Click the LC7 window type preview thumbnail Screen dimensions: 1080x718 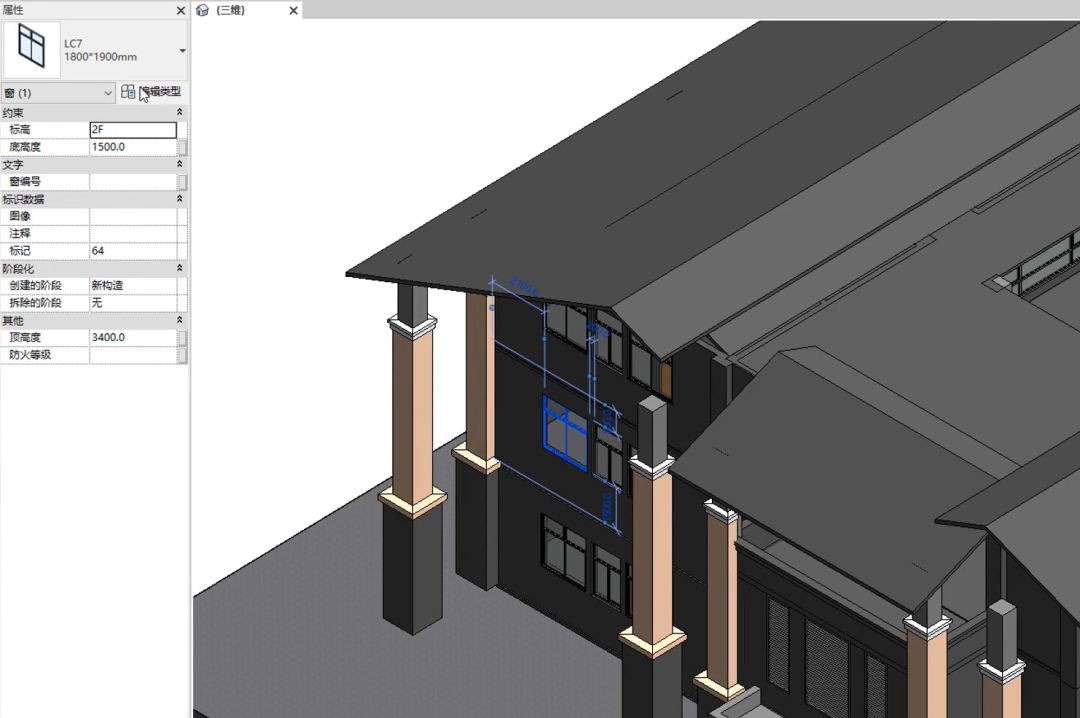31,50
